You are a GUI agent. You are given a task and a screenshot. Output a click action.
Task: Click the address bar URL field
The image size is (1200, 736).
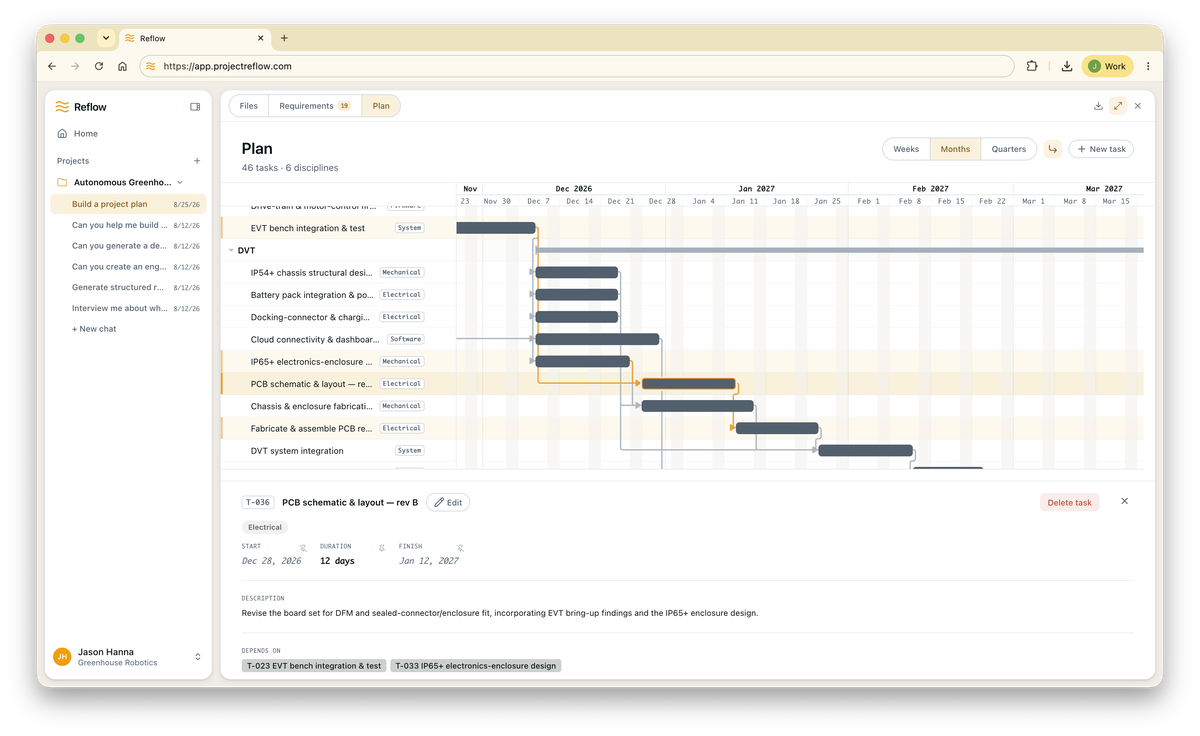point(576,66)
